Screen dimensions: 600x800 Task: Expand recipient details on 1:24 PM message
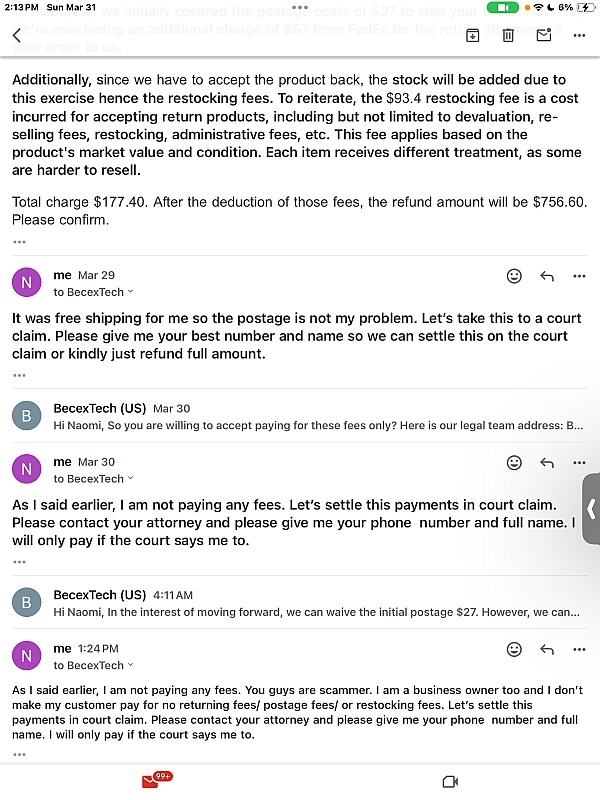pos(131,665)
